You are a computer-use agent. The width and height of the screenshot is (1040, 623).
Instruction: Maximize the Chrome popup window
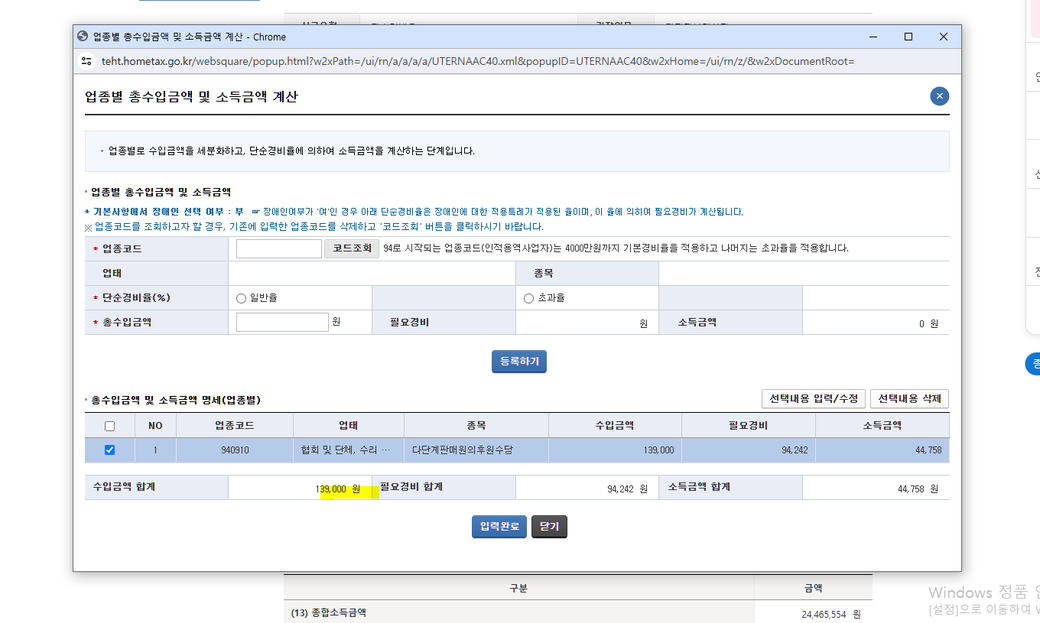coord(908,37)
